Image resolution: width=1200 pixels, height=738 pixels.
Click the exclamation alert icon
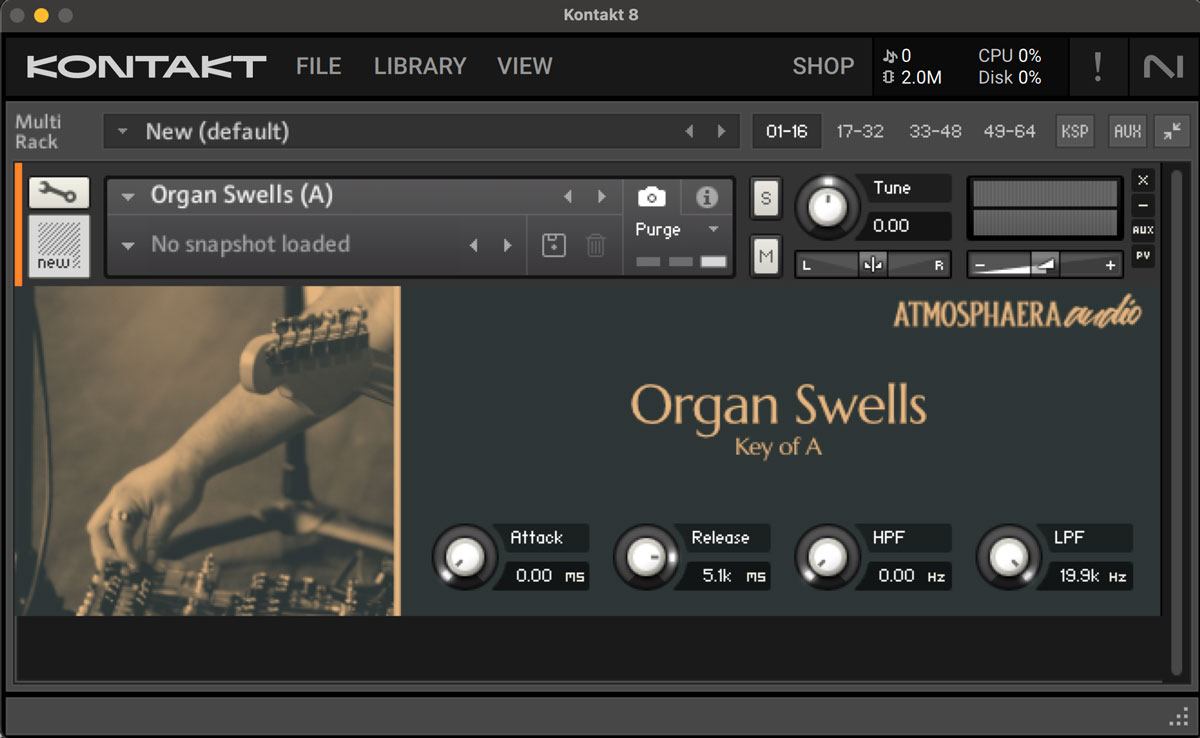[1097, 67]
